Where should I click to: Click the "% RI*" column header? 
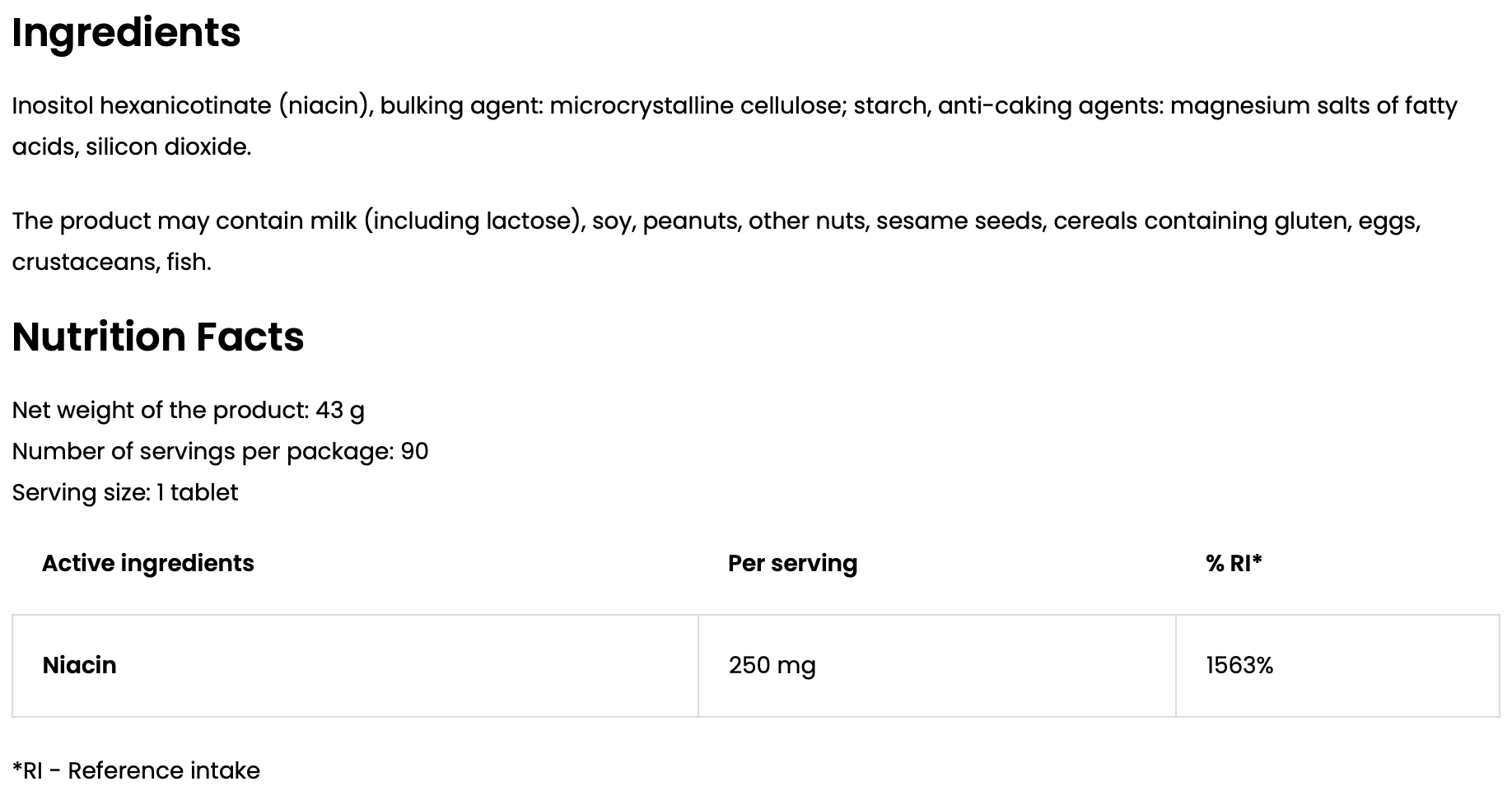tap(1233, 564)
